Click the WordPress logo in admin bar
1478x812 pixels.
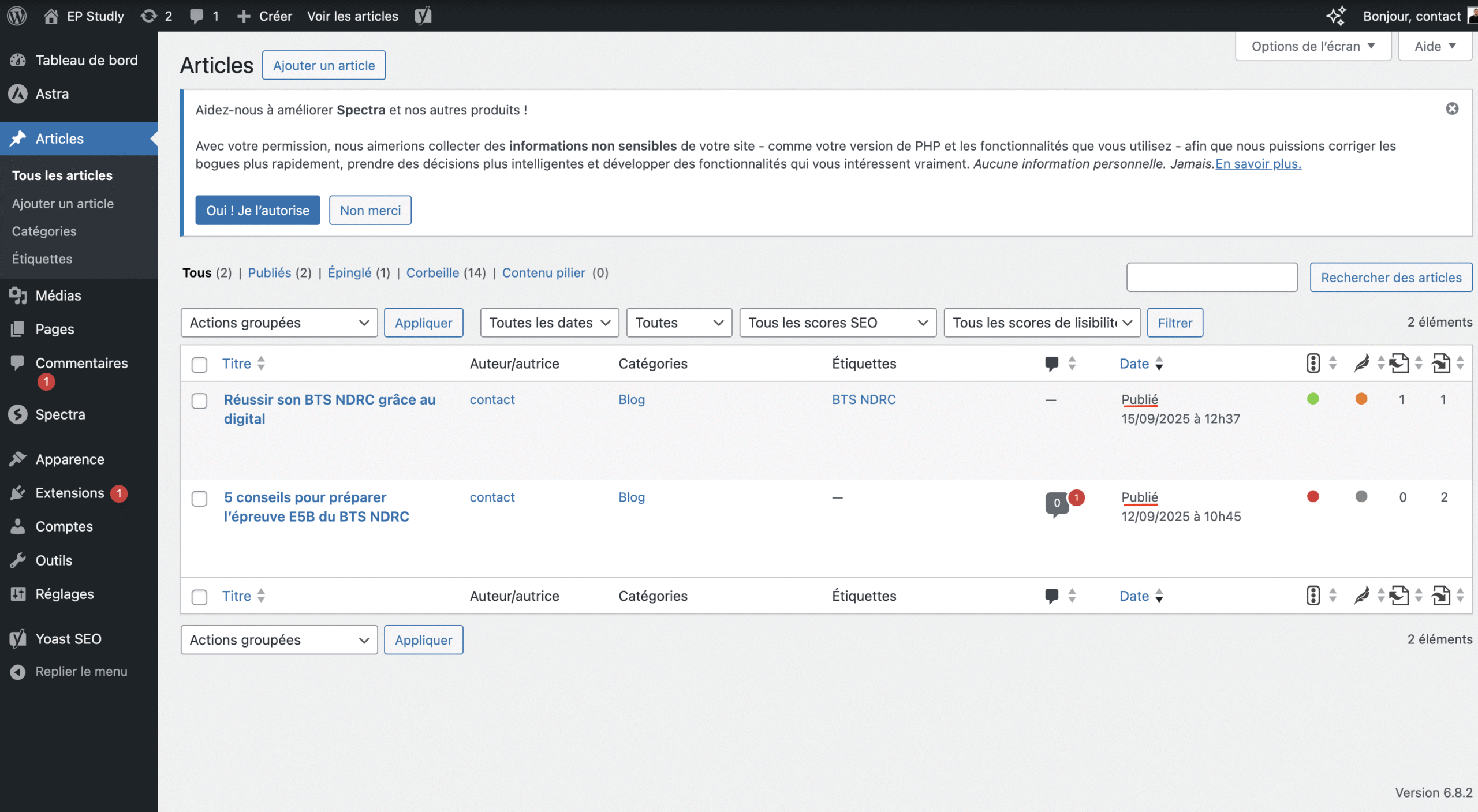[17, 16]
